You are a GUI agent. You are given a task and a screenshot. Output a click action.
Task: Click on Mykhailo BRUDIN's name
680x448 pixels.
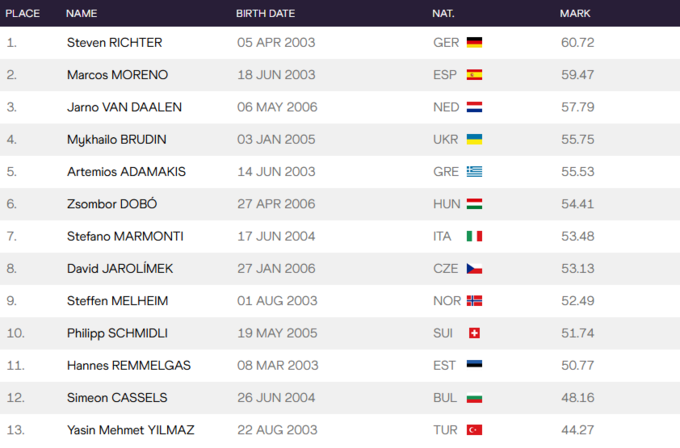tap(116, 139)
